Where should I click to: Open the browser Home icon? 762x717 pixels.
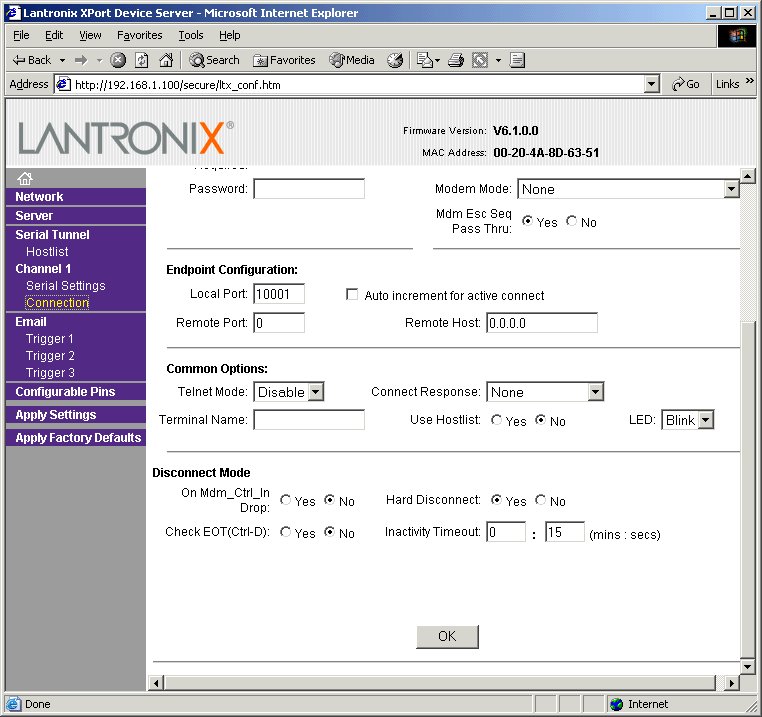166,60
